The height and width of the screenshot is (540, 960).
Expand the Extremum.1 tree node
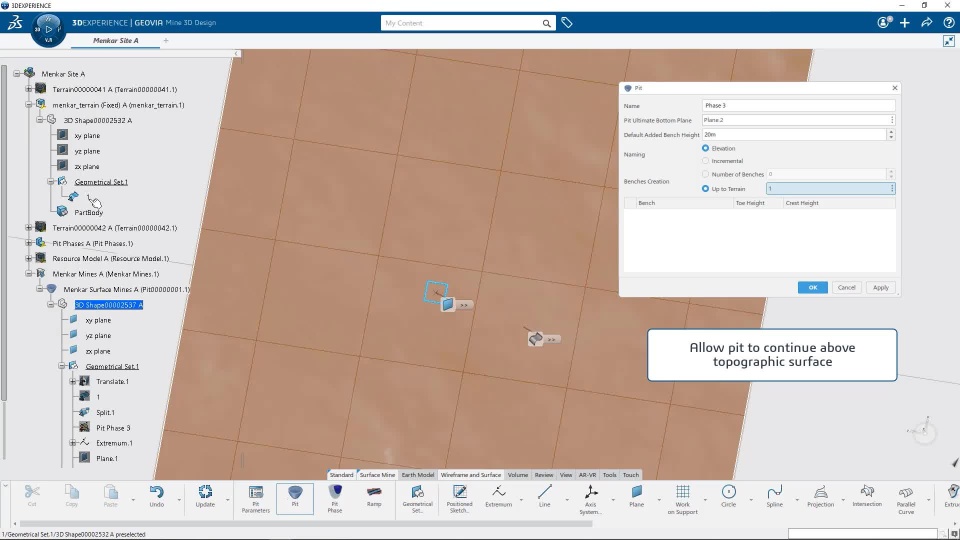point(73,443)
